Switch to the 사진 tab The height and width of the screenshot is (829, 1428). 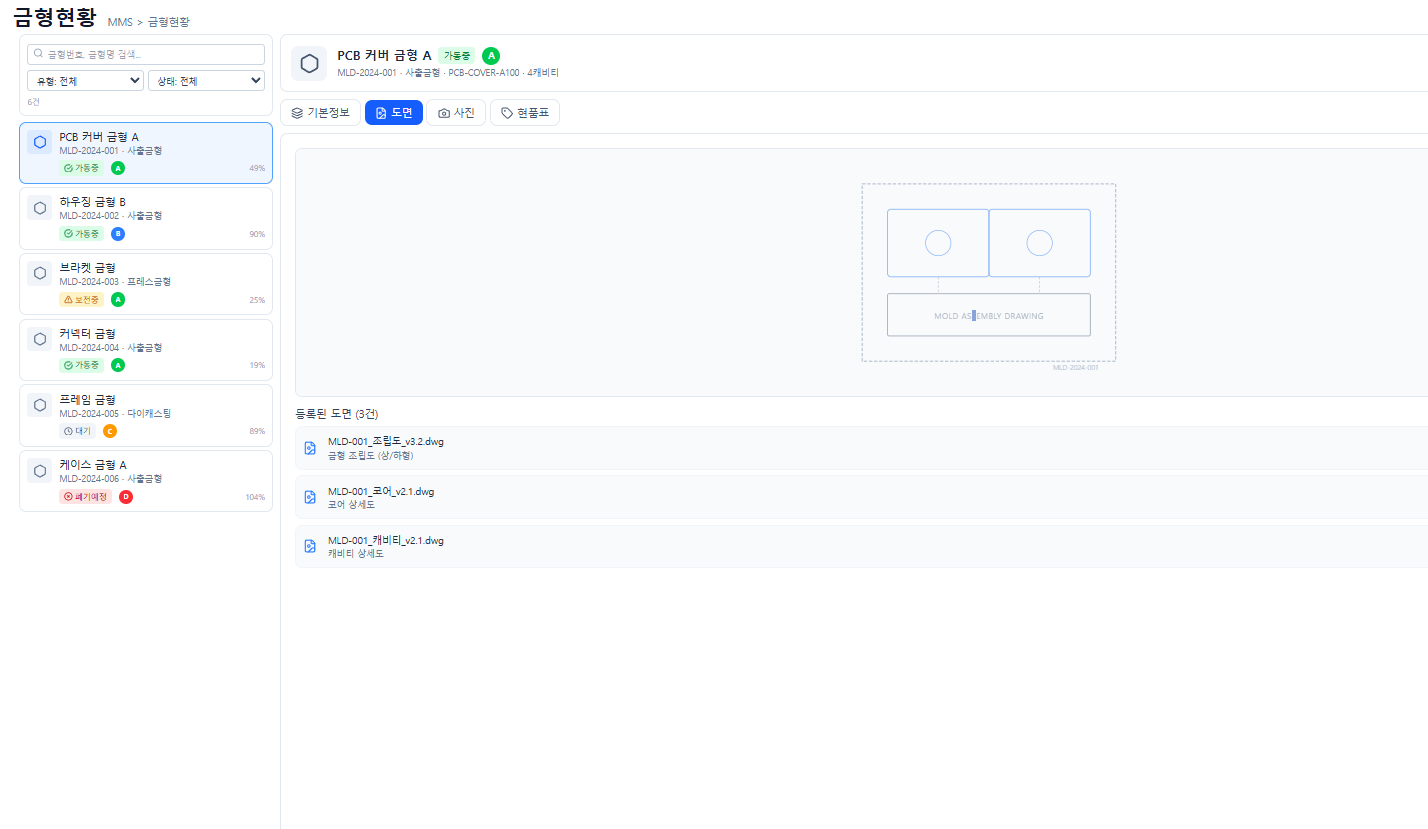tap(456, 113)
